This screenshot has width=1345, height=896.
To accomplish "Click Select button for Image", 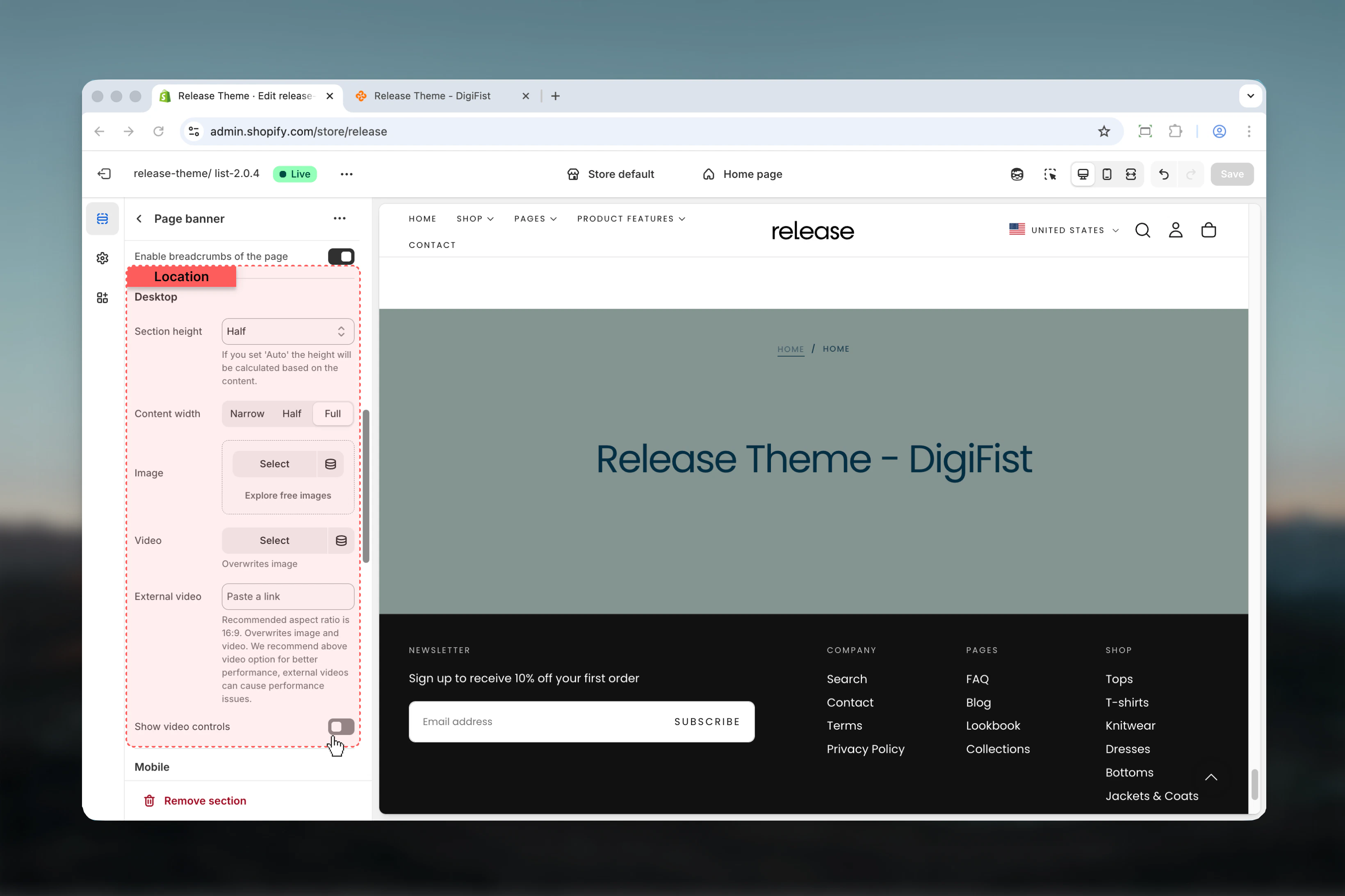I will [x=274, y=464].
